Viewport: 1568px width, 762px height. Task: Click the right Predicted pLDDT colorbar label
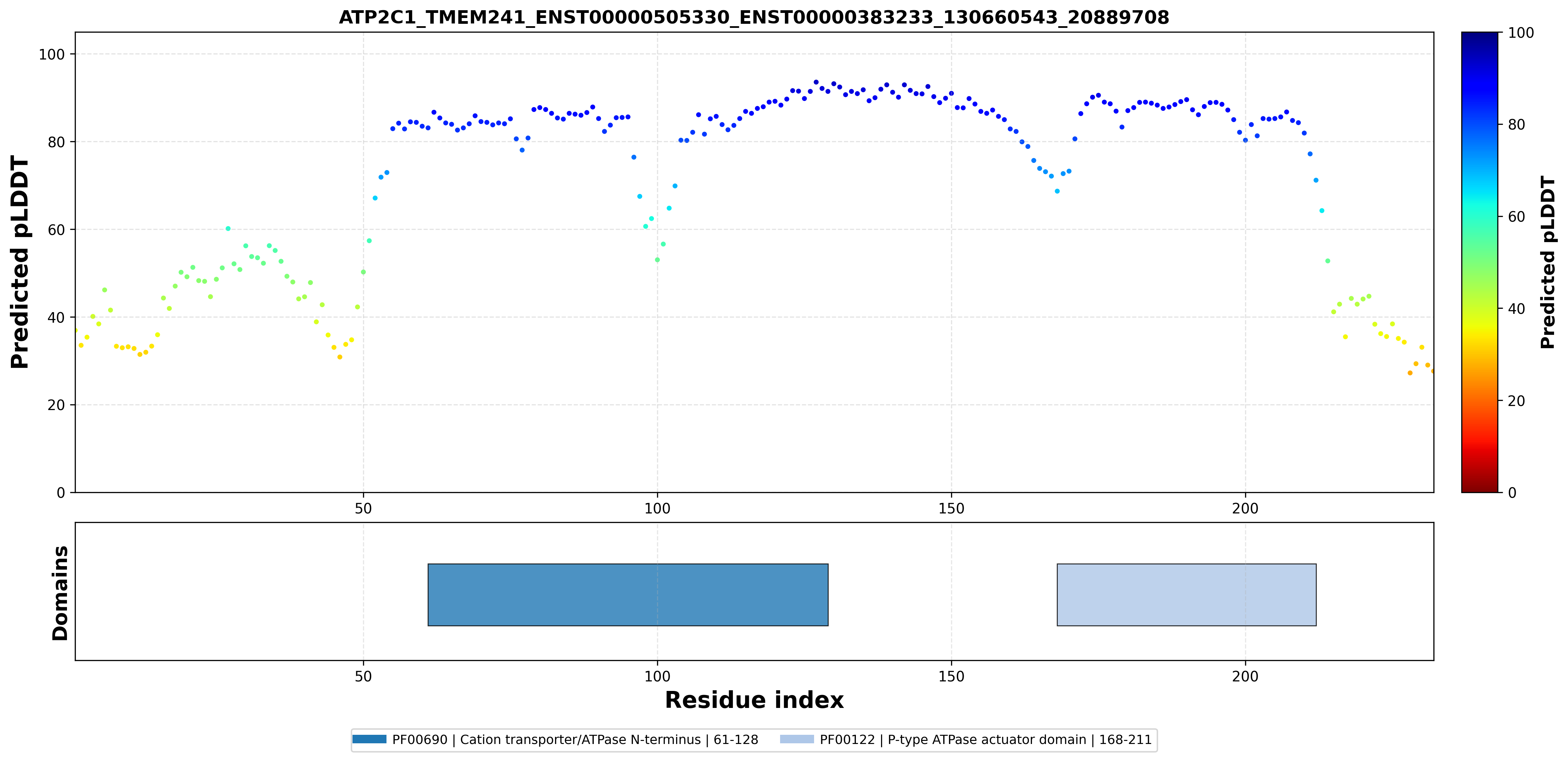click(1547, 263)
